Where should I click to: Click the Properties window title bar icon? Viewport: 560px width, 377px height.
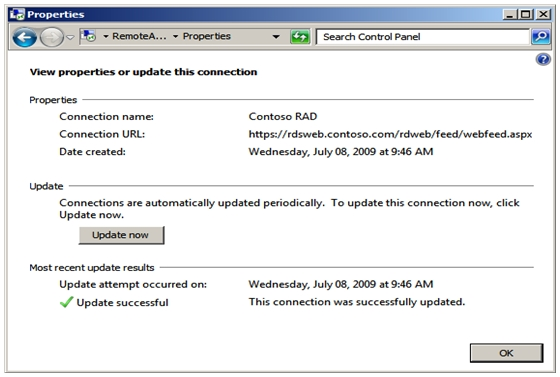[17, 14]
